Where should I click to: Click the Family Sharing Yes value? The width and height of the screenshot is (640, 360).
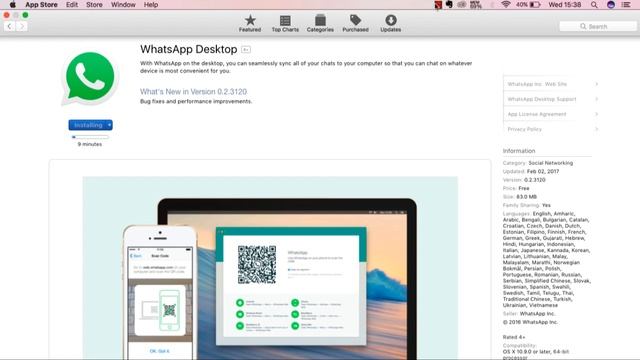(x=546, y=205)
